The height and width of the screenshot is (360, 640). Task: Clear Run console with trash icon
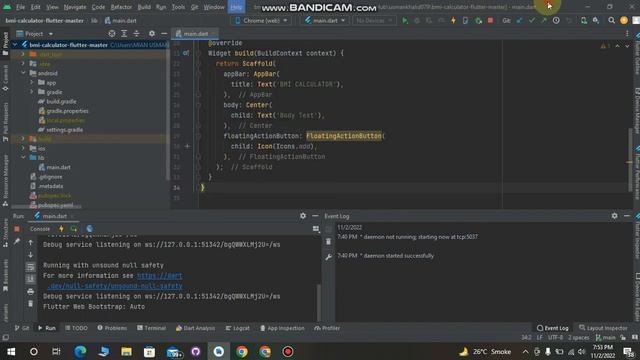(x=31, y=304)
